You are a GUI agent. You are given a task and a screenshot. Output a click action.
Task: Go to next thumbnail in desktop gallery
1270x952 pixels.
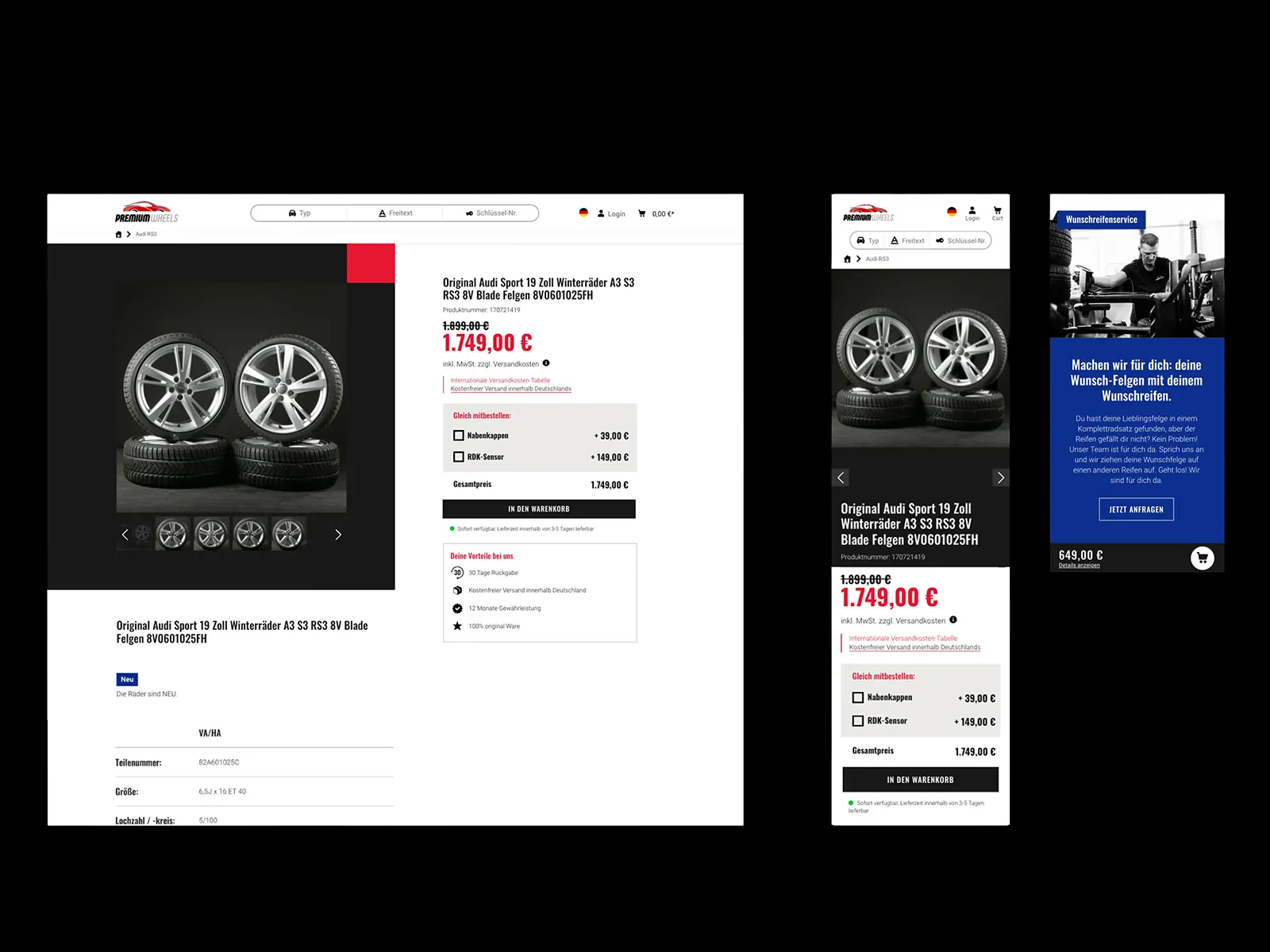(x=338, y=535)
